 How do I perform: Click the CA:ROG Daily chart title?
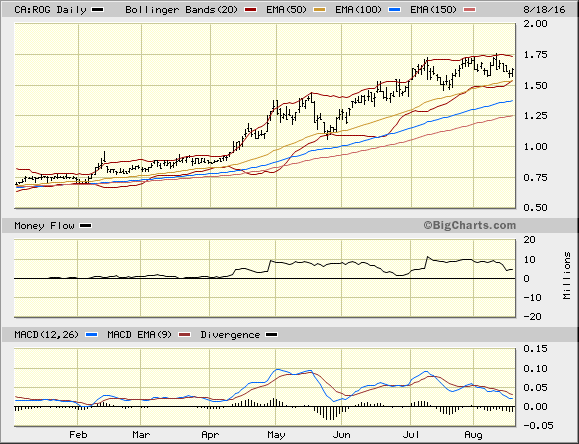click(x=50, y=10)
